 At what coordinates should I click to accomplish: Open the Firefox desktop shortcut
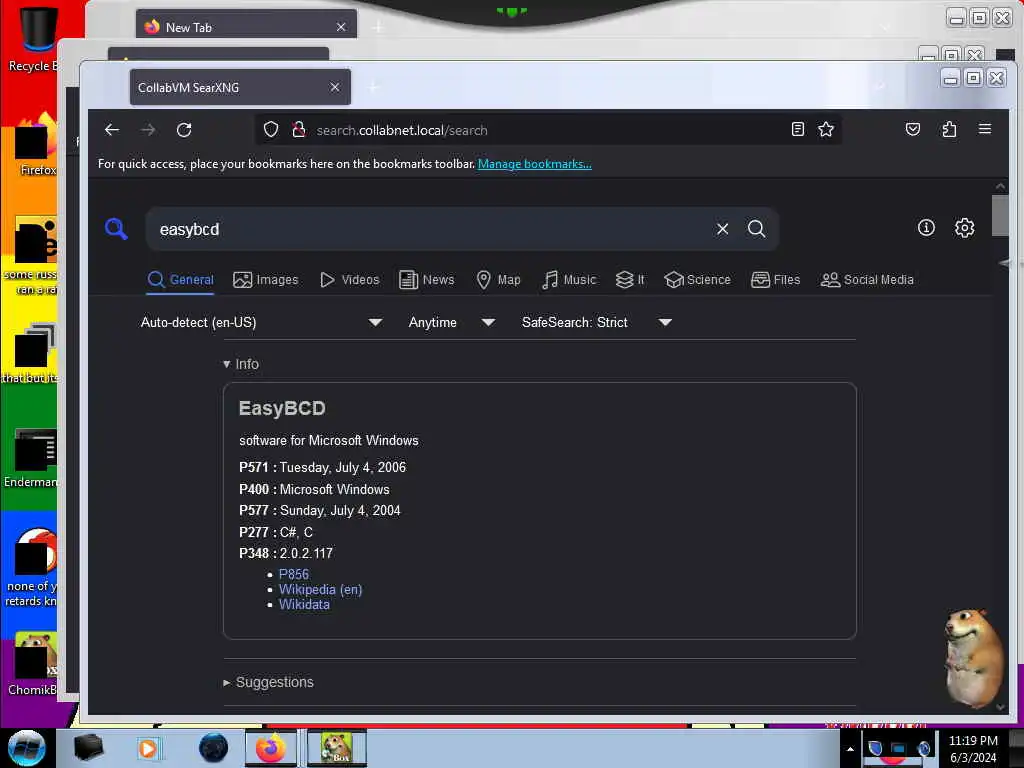[x=37, y=145]
